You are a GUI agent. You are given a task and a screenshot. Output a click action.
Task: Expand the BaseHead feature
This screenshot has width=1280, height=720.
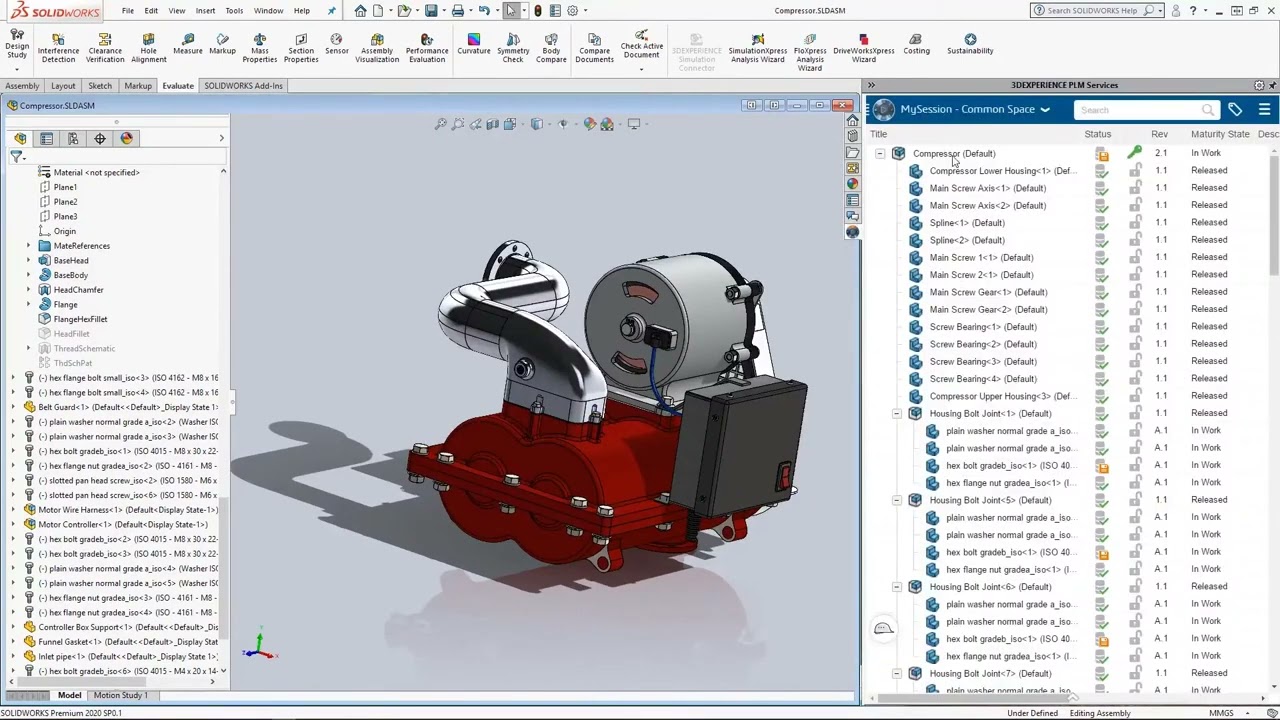point(29,260)
